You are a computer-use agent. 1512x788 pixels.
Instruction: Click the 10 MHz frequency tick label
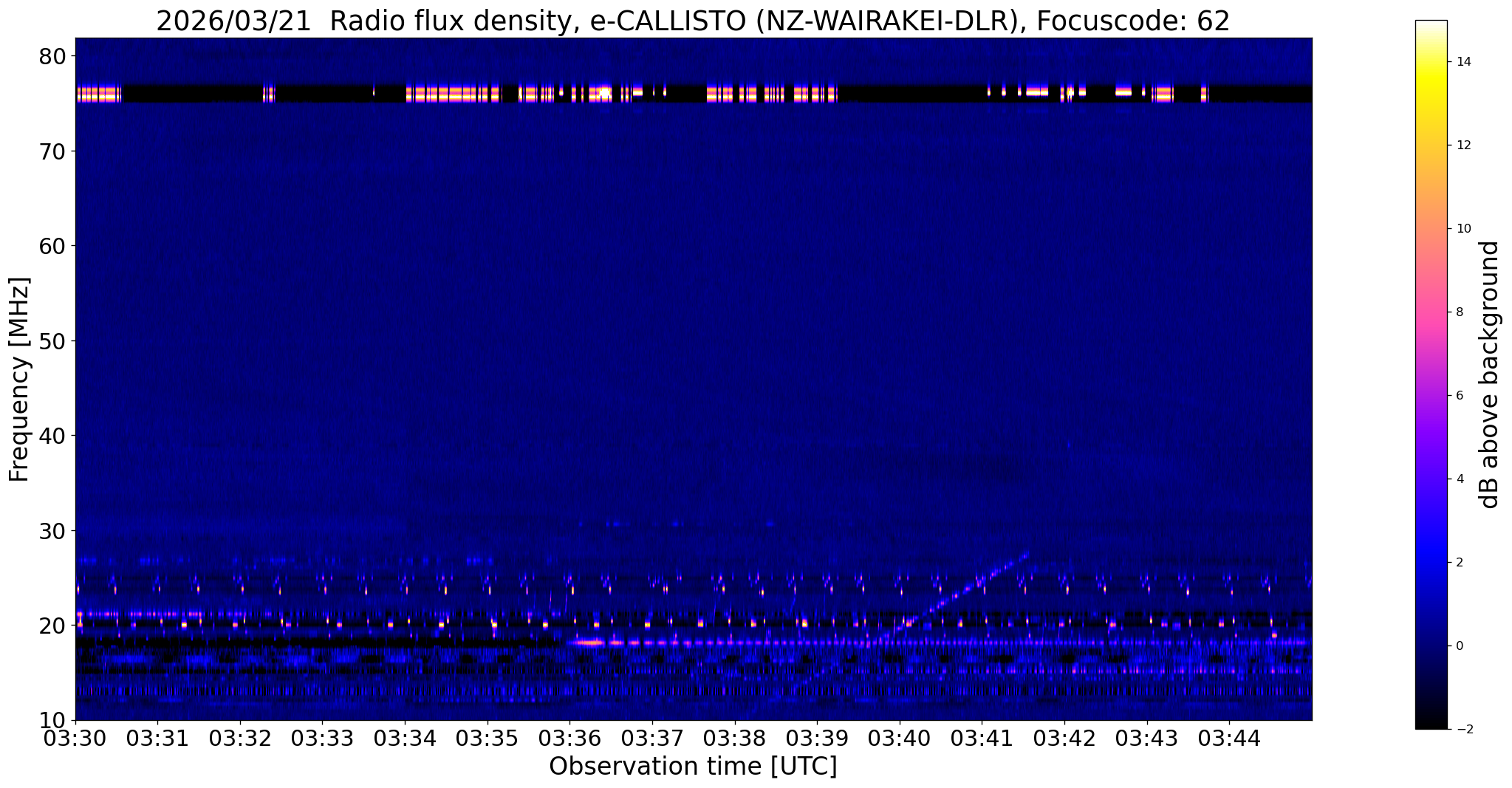52,720
